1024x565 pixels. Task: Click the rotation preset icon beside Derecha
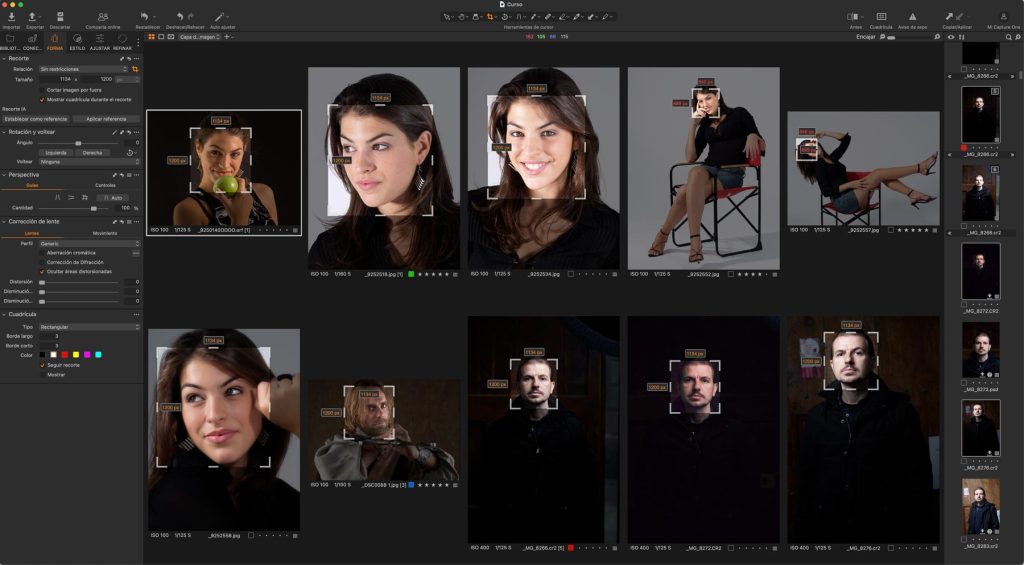click(x=130, y=153)
